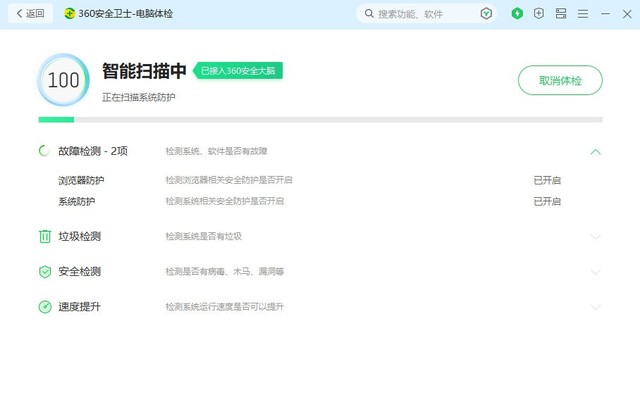Image resolution: width=640 pixels, height=402 pixels.
Task: Click description 检测系统运行速度是否可以提升
Action: pos(225,306)
